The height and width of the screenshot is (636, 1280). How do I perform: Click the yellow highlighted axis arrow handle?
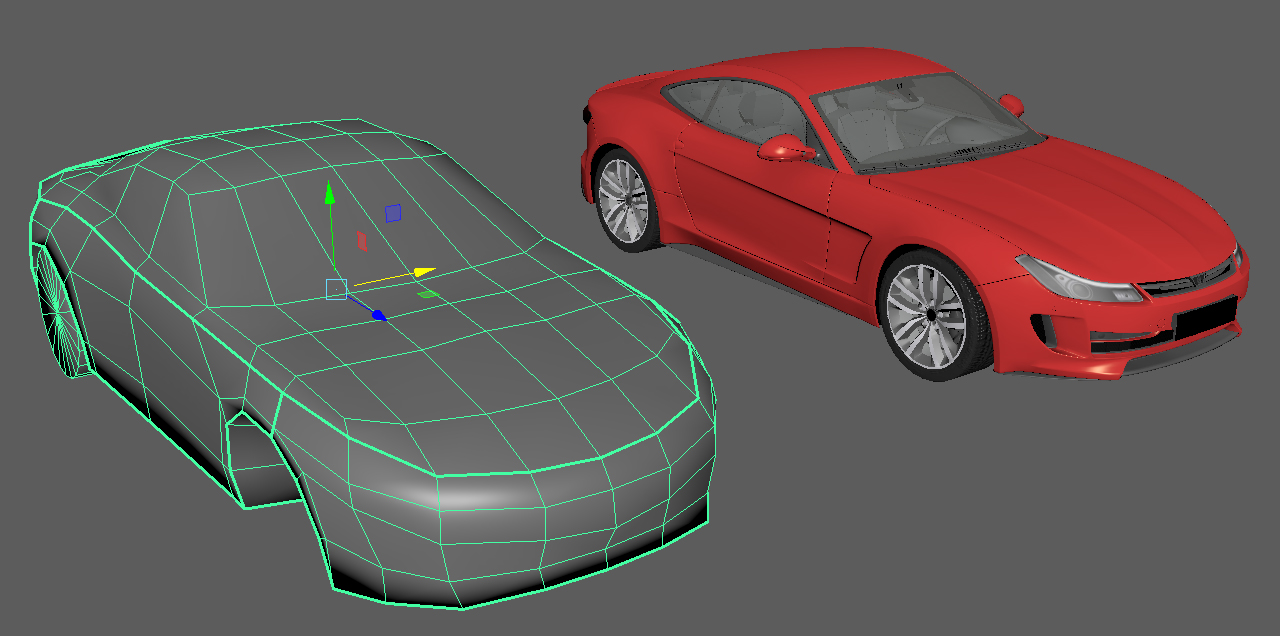pyautogui.click(x=424, y=271)
